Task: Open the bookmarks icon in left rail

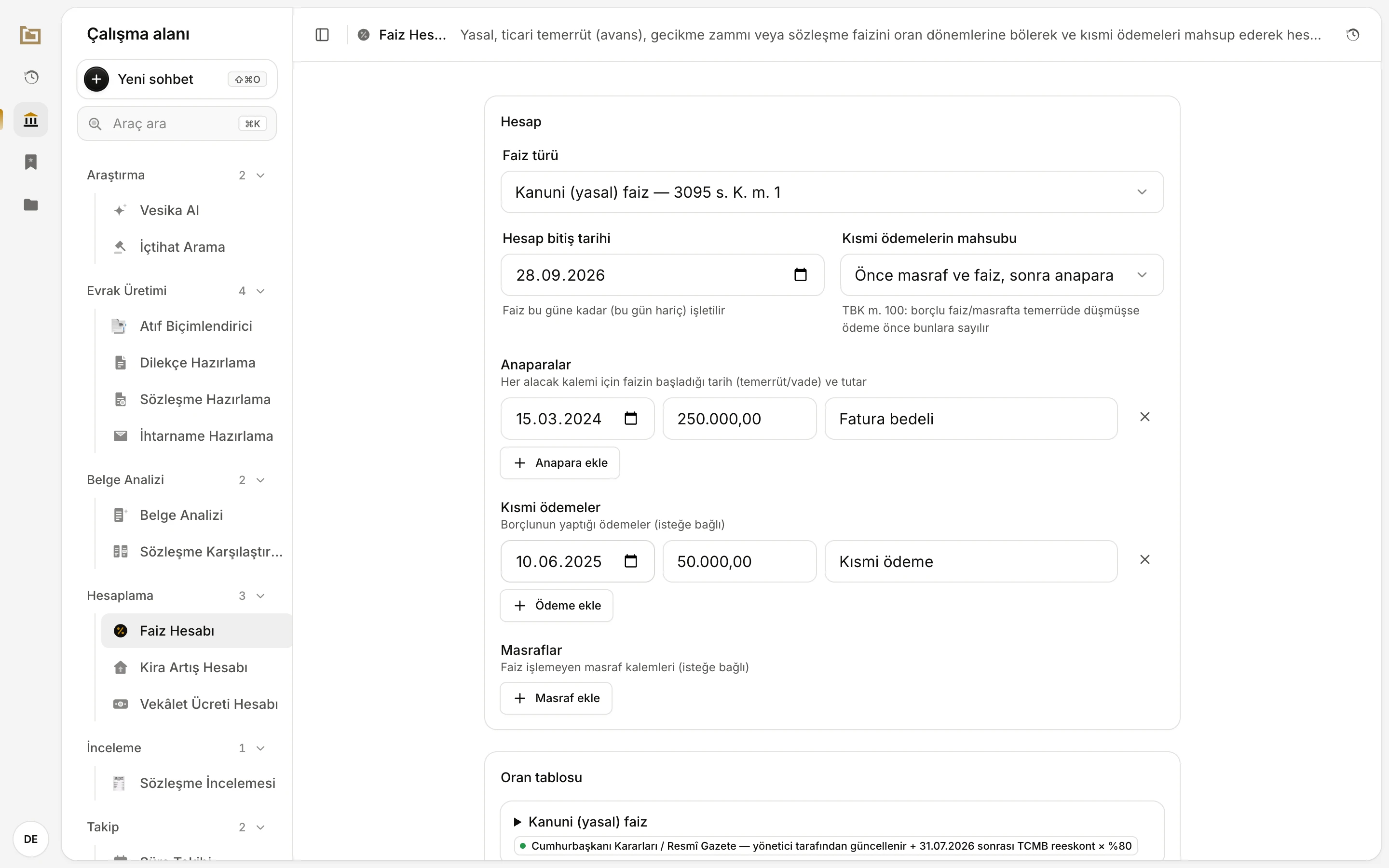Action: (x=31, y=162)
